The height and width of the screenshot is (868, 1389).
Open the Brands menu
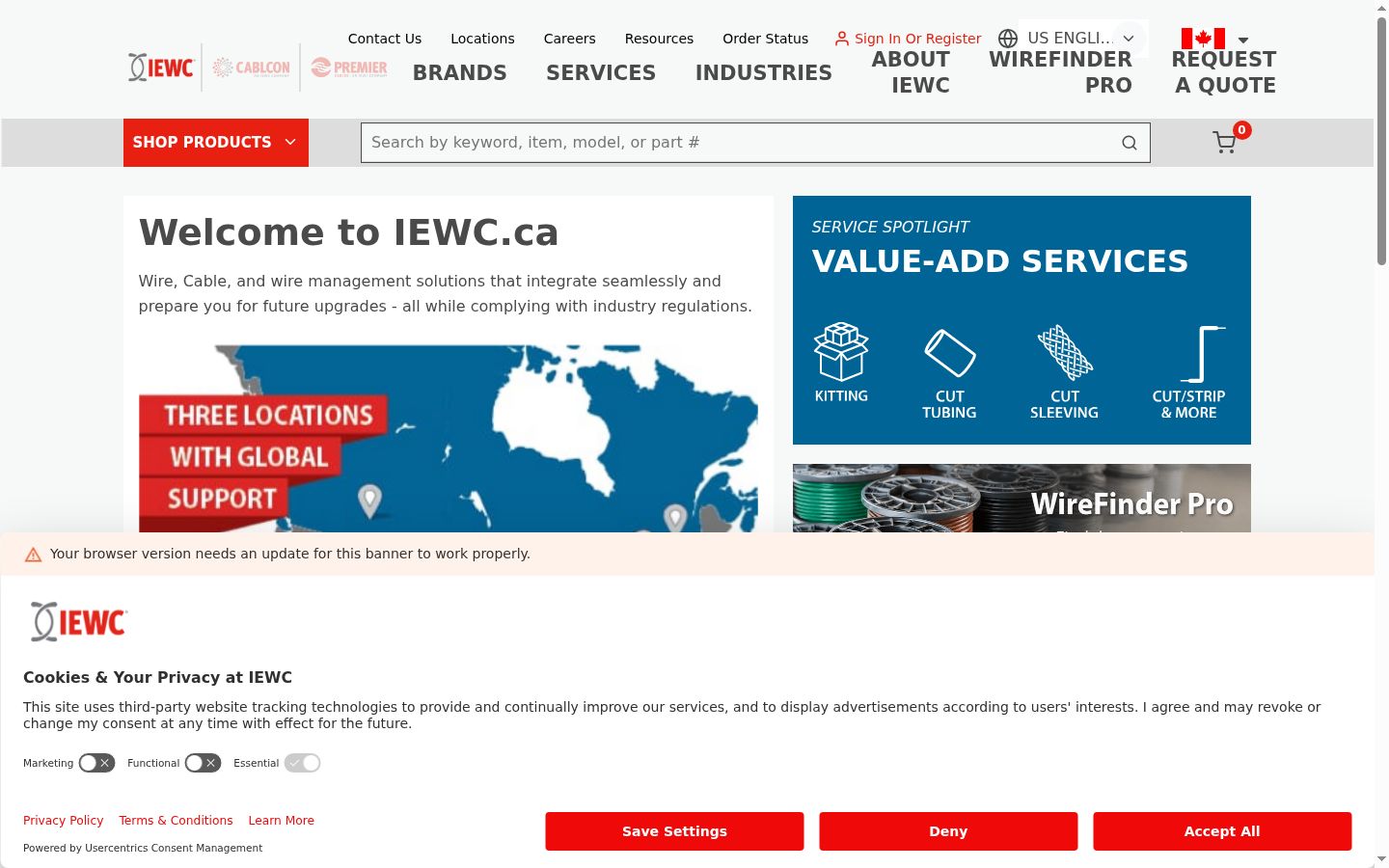460,72
